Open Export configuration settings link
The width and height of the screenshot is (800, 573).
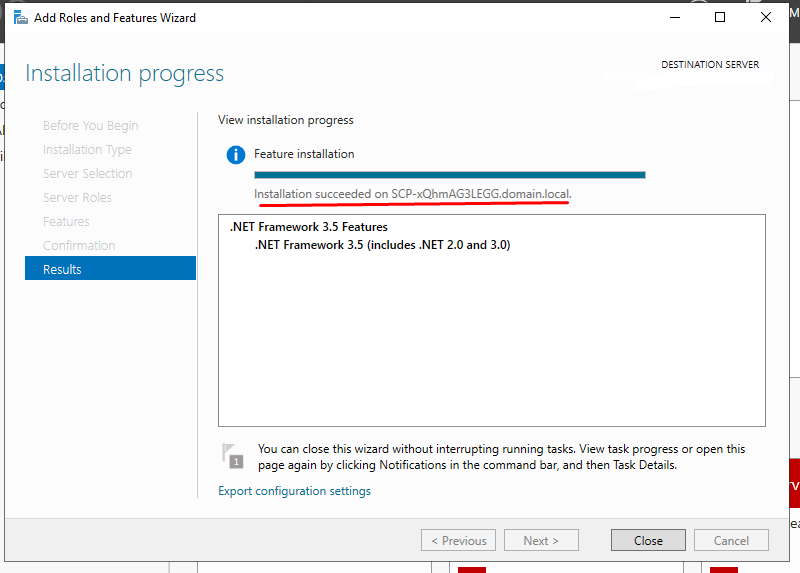pos(294,491)
